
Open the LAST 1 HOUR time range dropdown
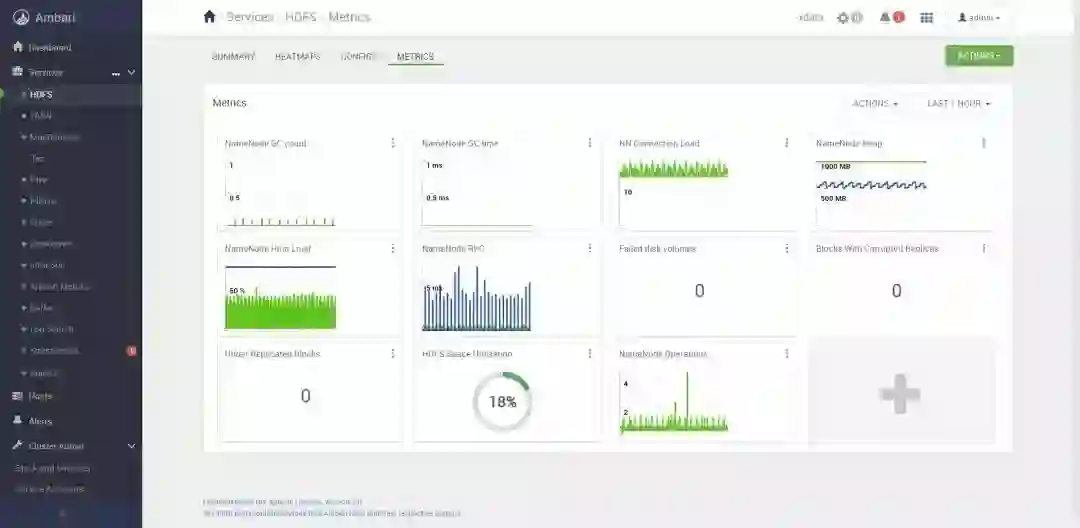(x=959, y=104)
